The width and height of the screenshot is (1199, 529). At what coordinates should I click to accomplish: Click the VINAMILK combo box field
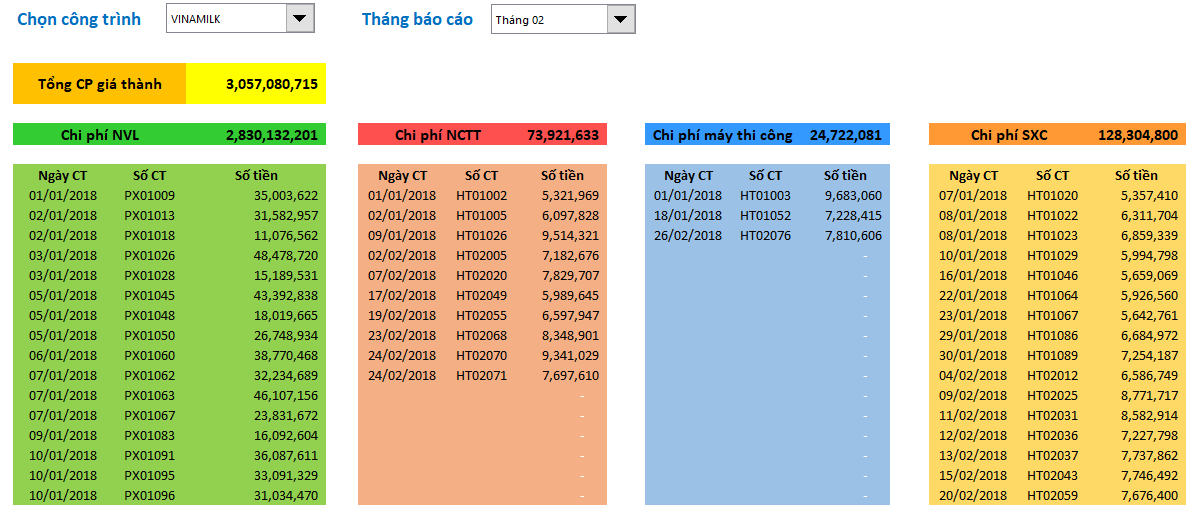(226, 19)
